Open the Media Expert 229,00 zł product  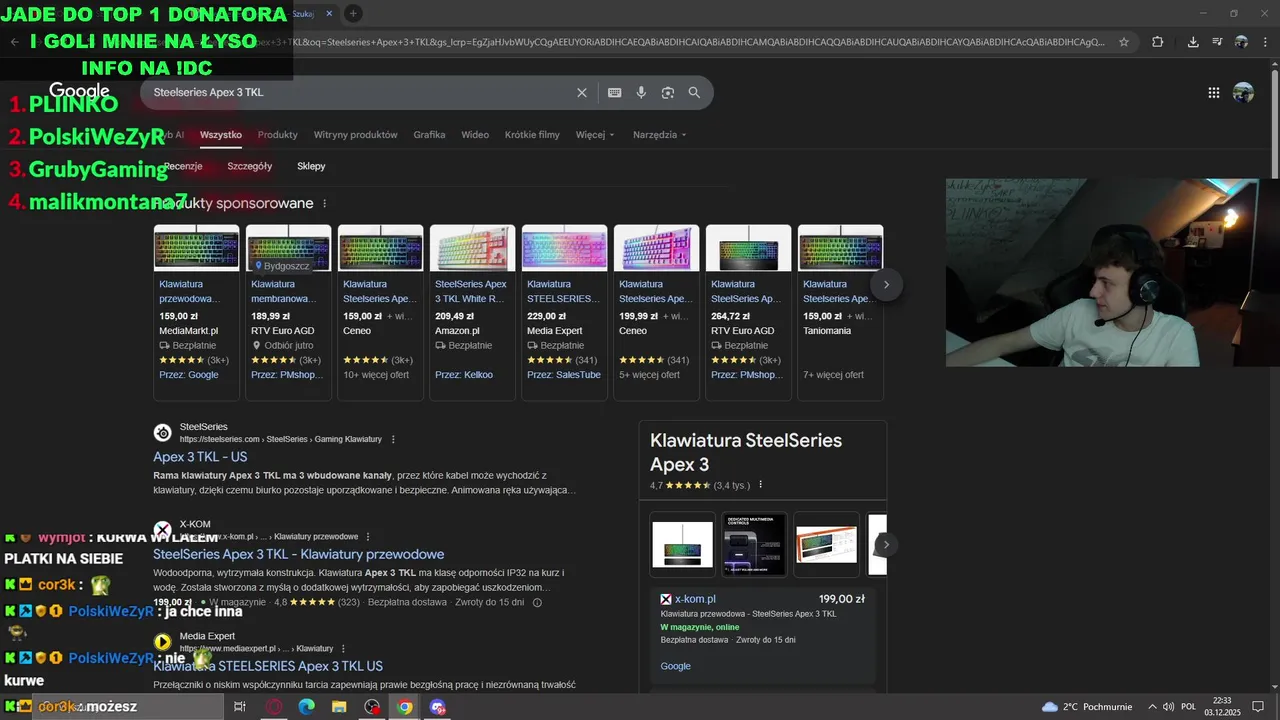point(564,312)
